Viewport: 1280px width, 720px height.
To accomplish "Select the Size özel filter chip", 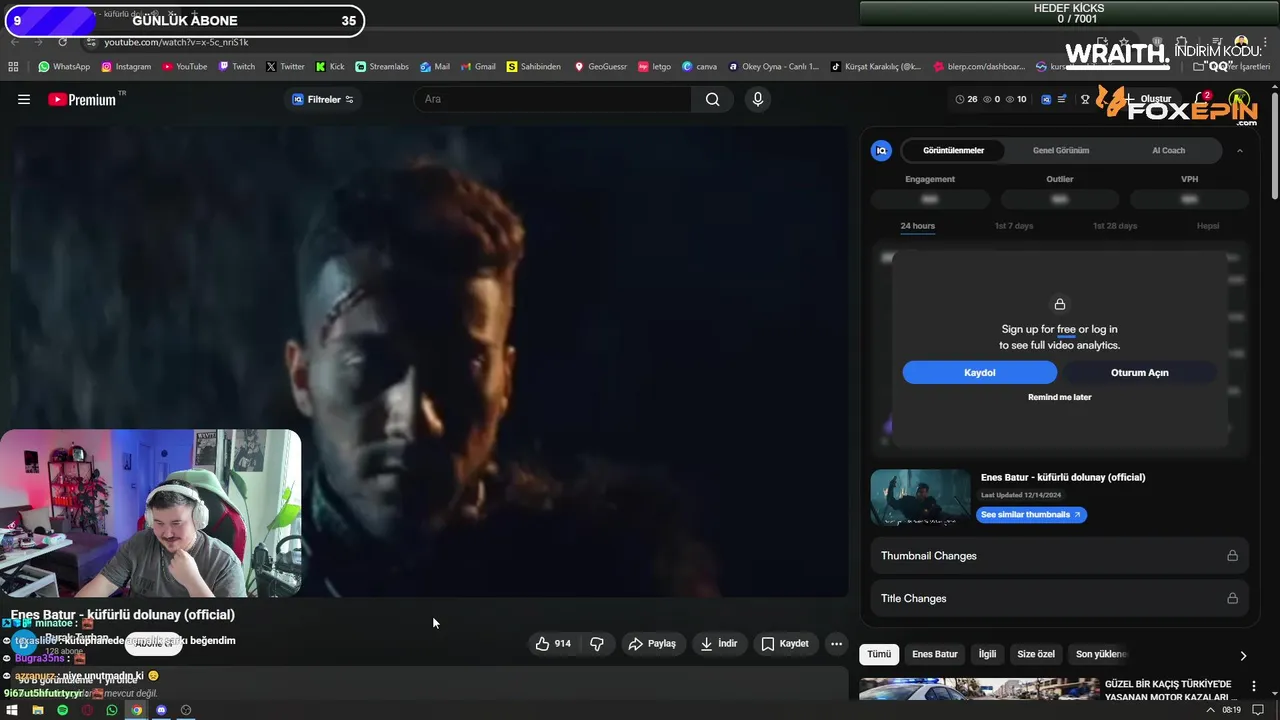I will pos(1036,654).
